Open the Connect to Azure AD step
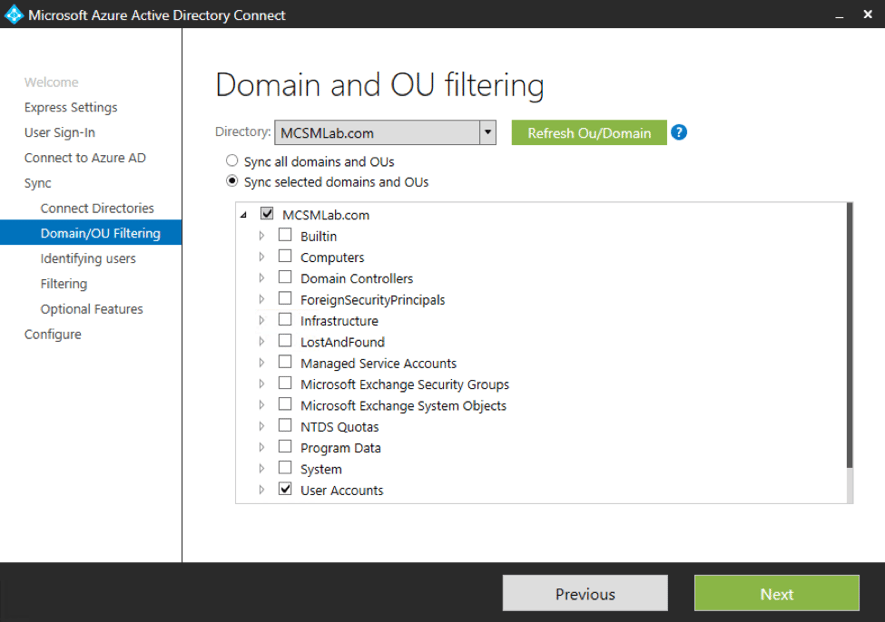The height and width of the screenshot is (622, 885). point(85,158)
